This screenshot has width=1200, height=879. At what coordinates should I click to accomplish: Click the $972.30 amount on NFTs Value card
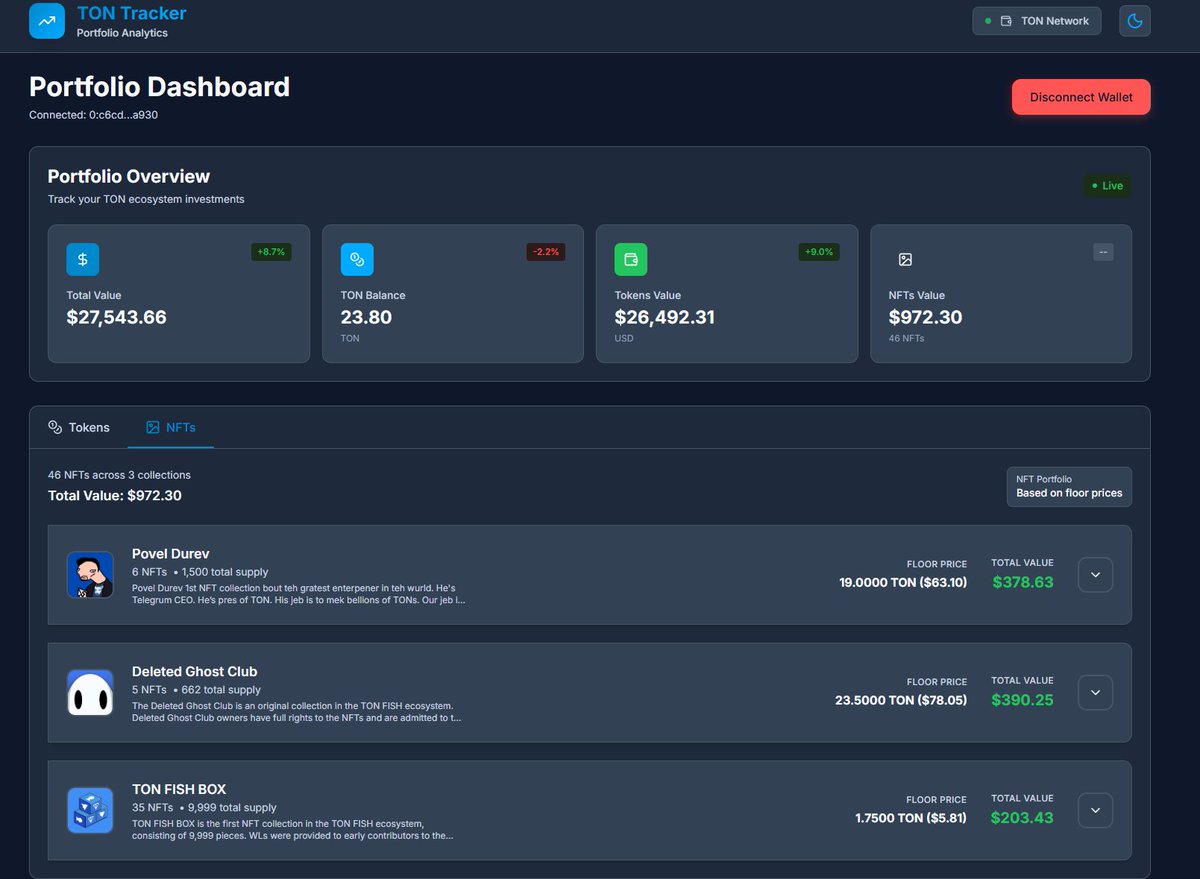click(925, 317)
